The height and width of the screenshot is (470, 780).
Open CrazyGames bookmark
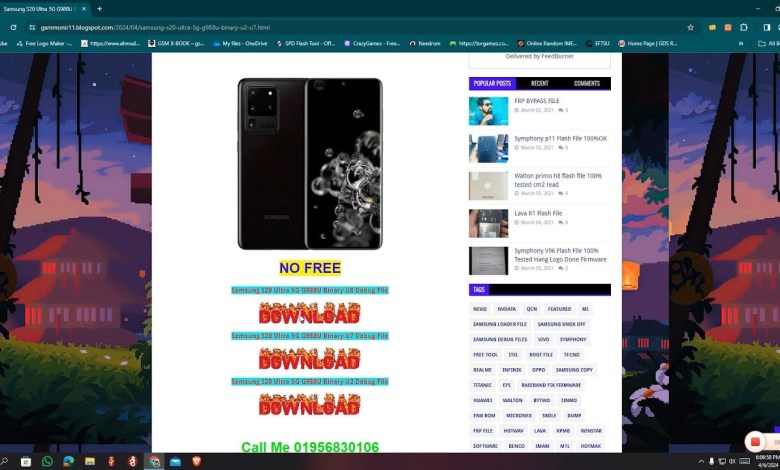pos(372,43)
